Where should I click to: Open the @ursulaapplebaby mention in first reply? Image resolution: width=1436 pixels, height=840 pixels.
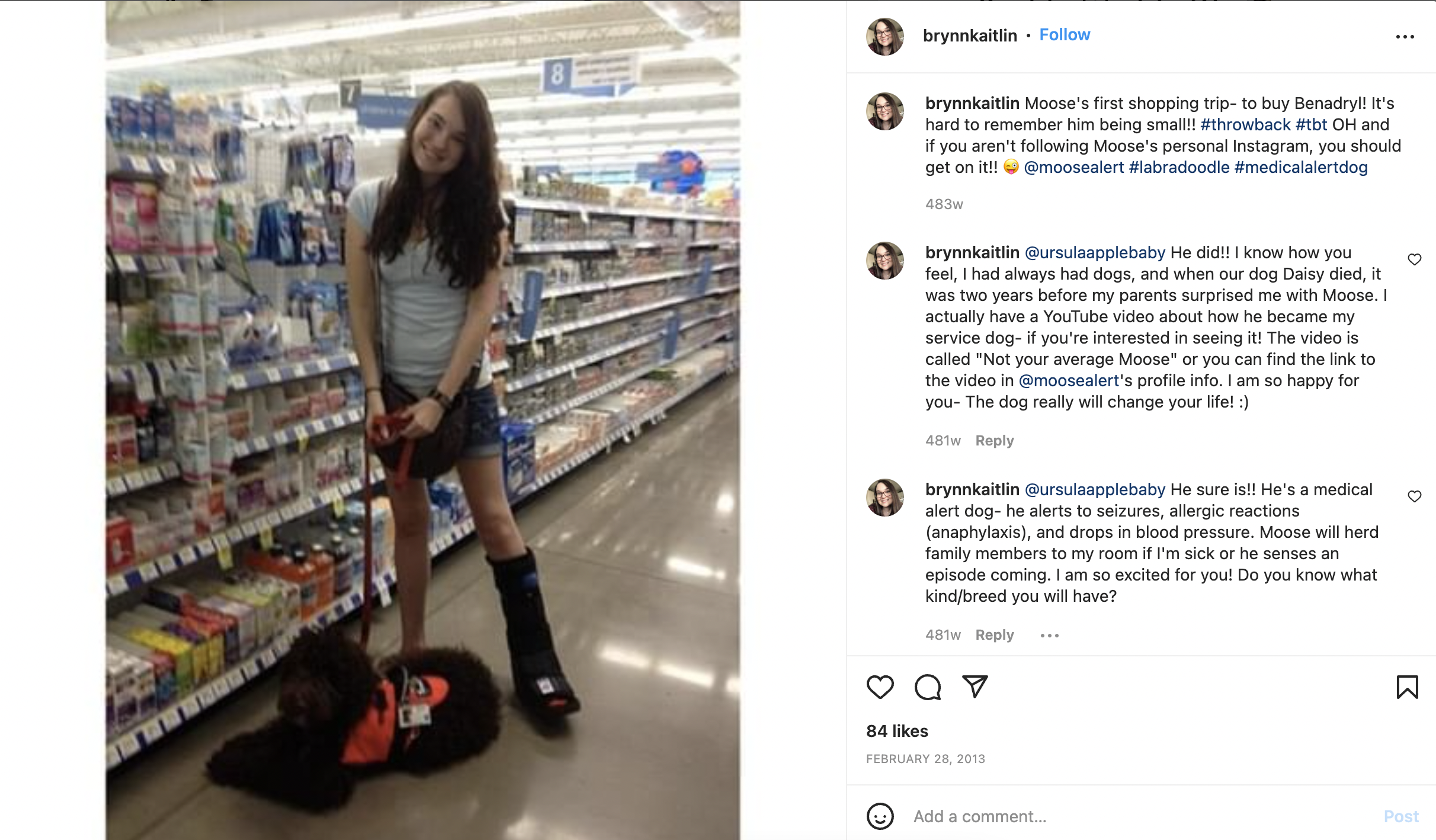pos(1095,252)
